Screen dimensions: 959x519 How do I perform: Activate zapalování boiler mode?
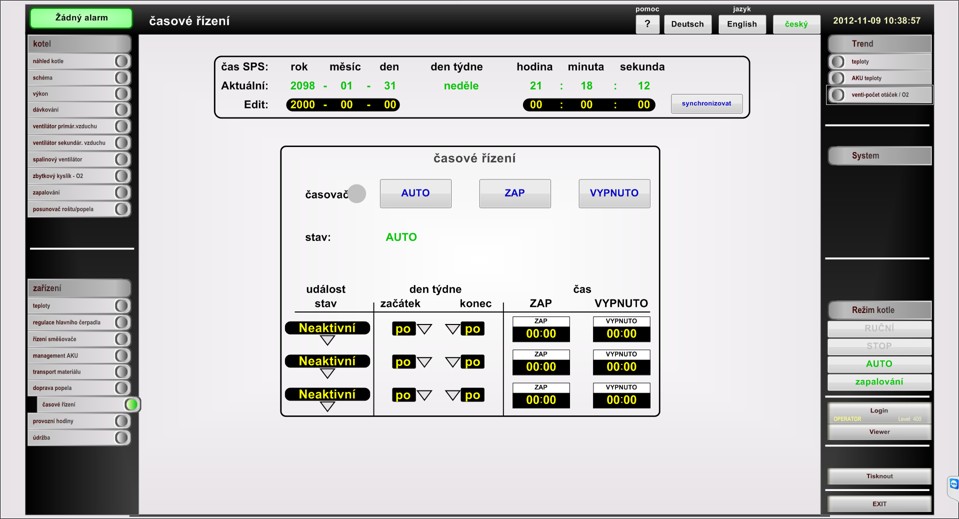click(x=879, y=381)
